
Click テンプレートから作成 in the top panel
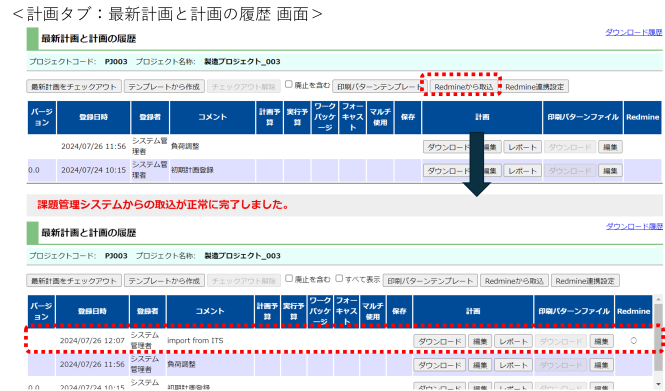[x=164, y=87]
